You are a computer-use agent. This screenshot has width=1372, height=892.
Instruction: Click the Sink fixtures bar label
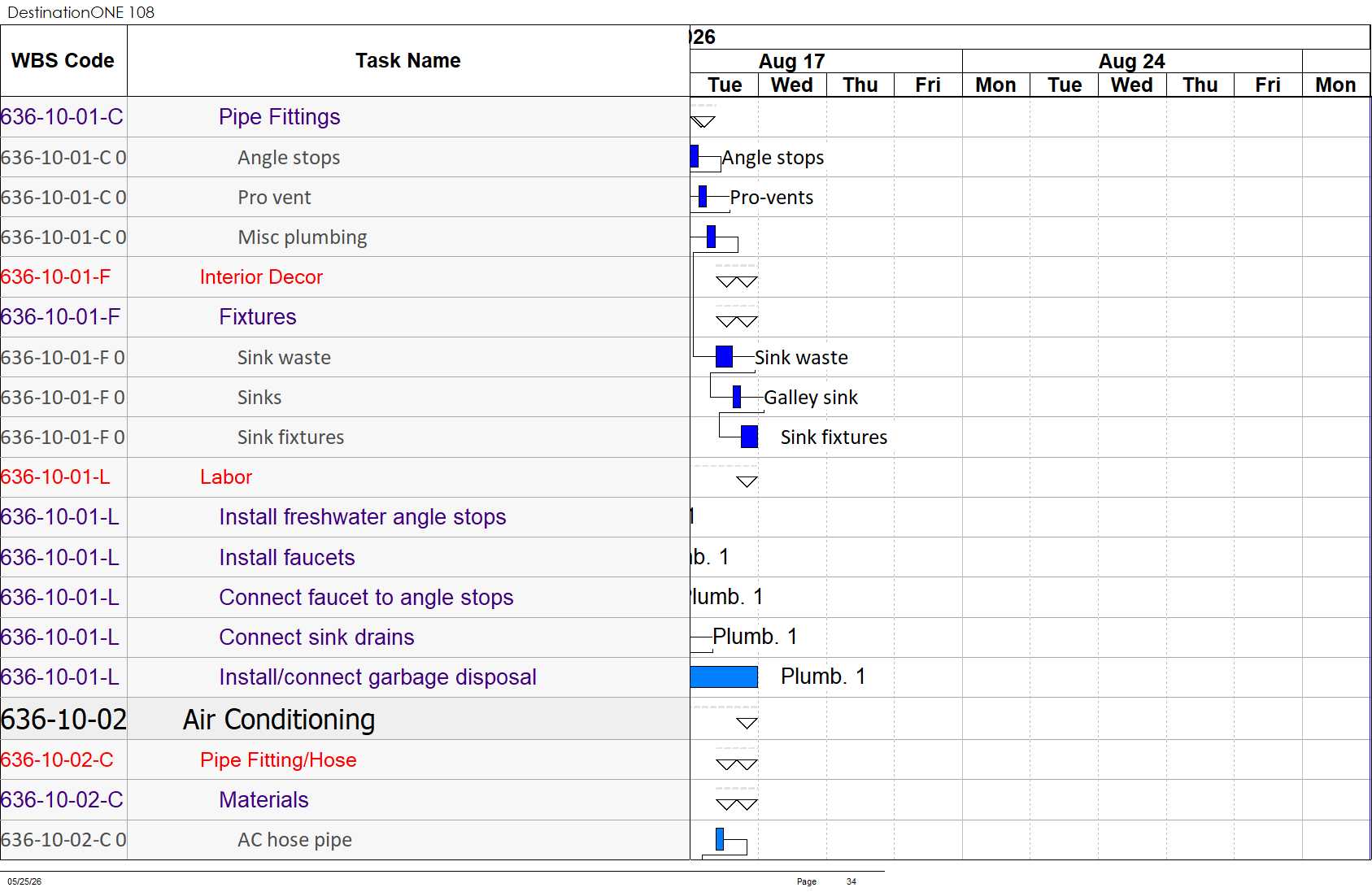coord(834,437)
